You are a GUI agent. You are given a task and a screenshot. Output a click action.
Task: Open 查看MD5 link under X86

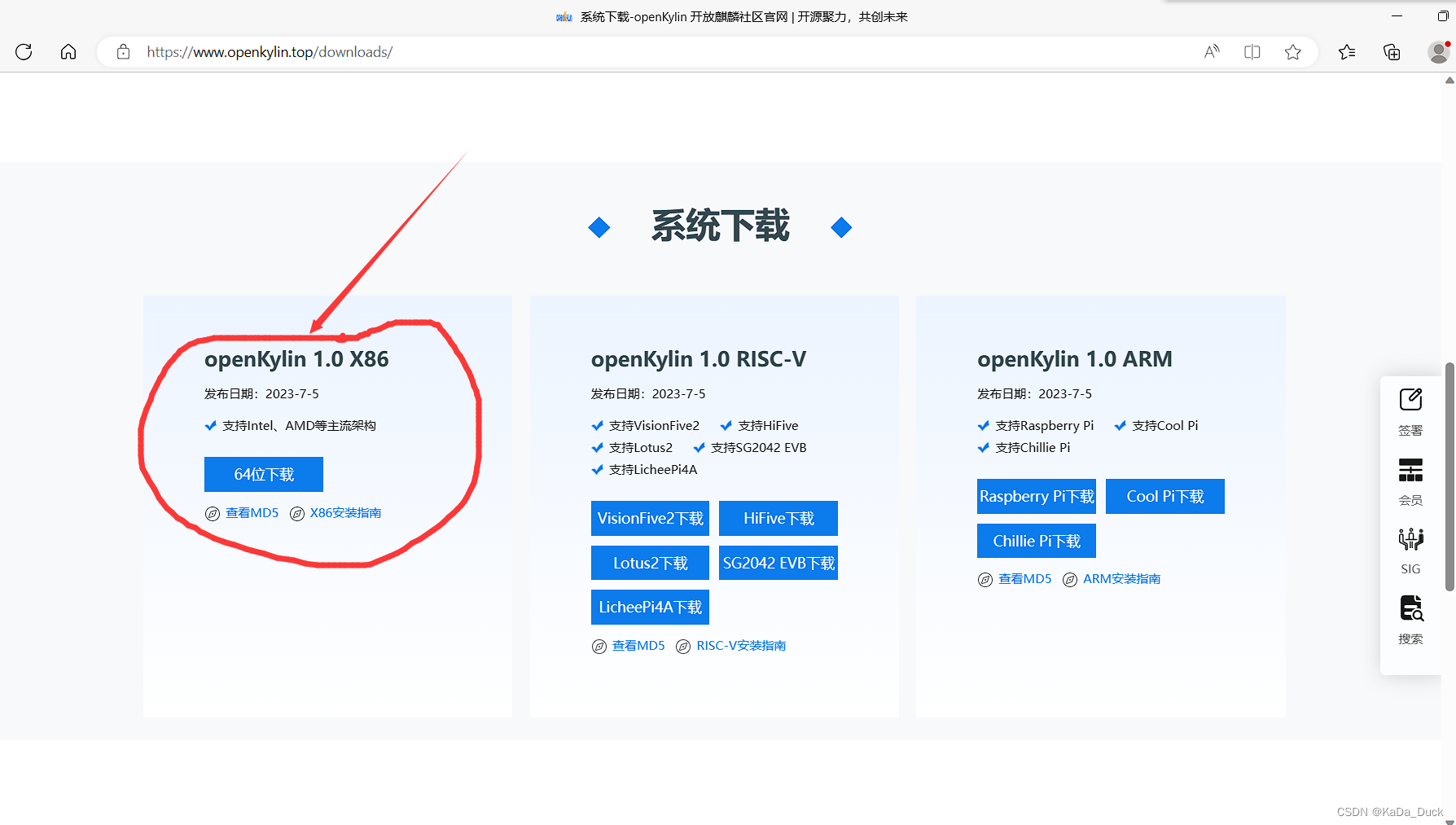pyautogui.click(x=252, y=513)
